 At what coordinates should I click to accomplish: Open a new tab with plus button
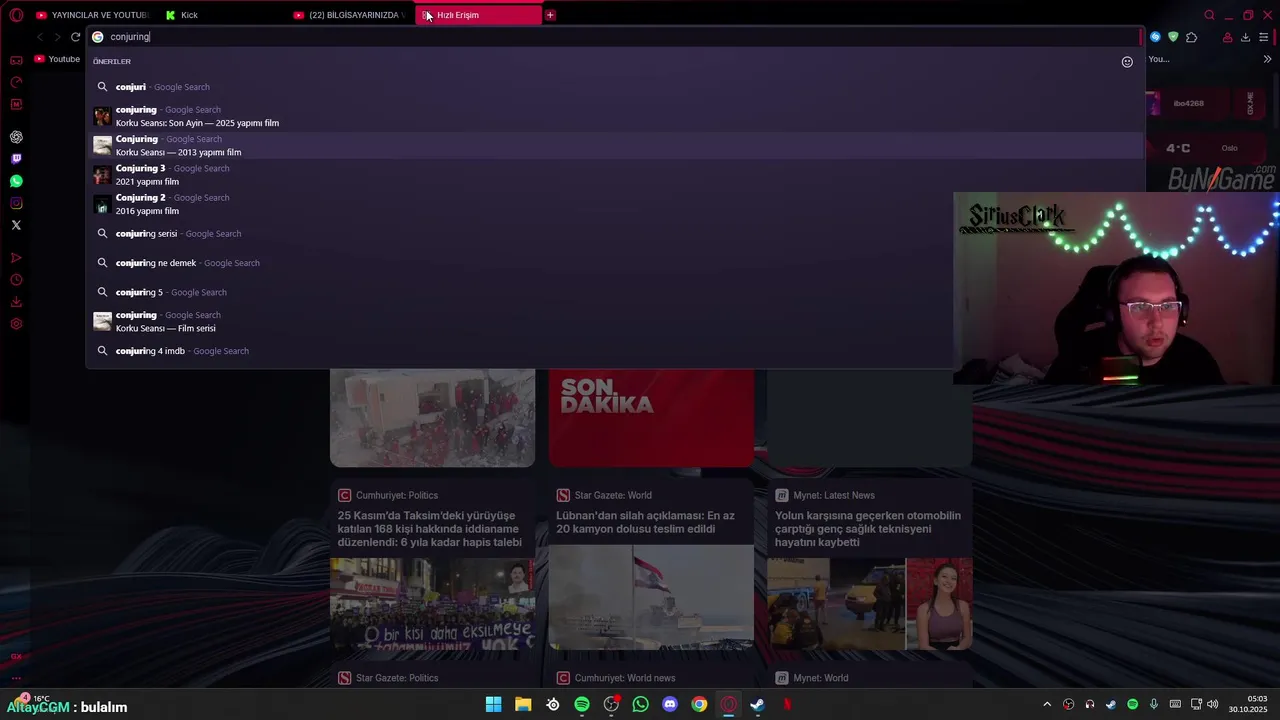coord(550,15)
